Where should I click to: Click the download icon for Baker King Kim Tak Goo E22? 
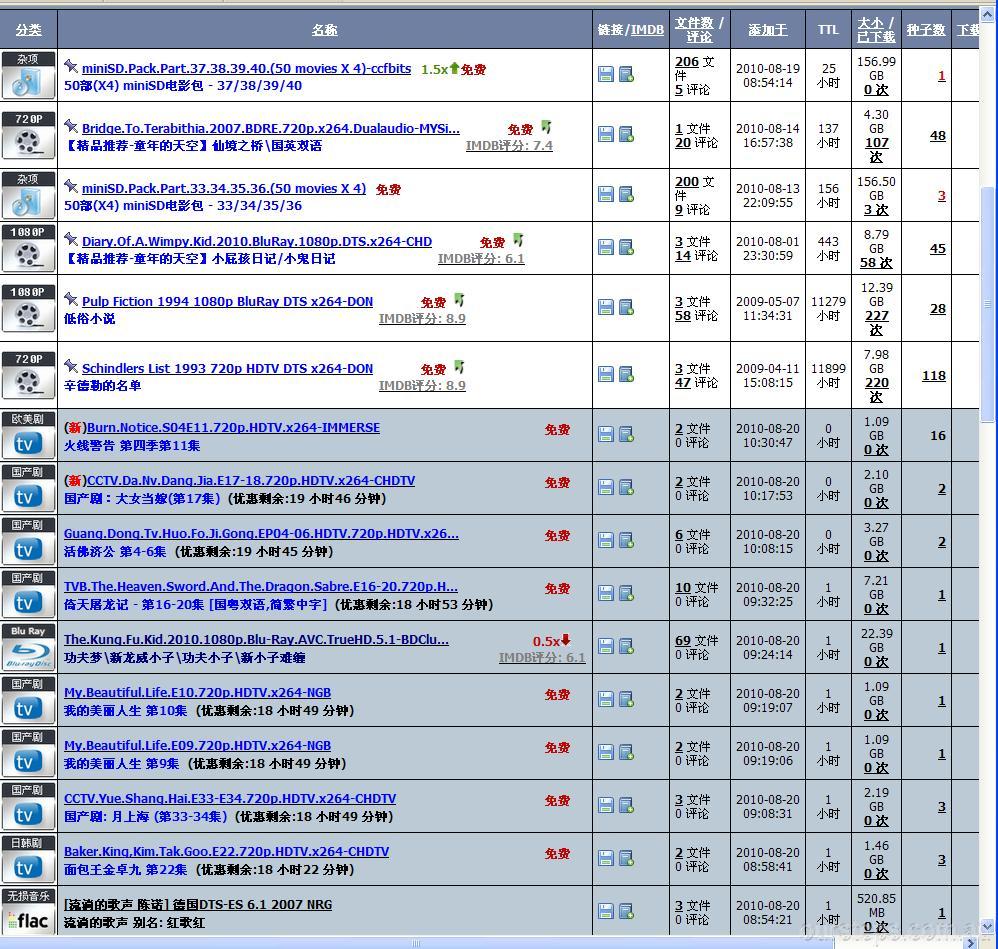coord(606,859)
